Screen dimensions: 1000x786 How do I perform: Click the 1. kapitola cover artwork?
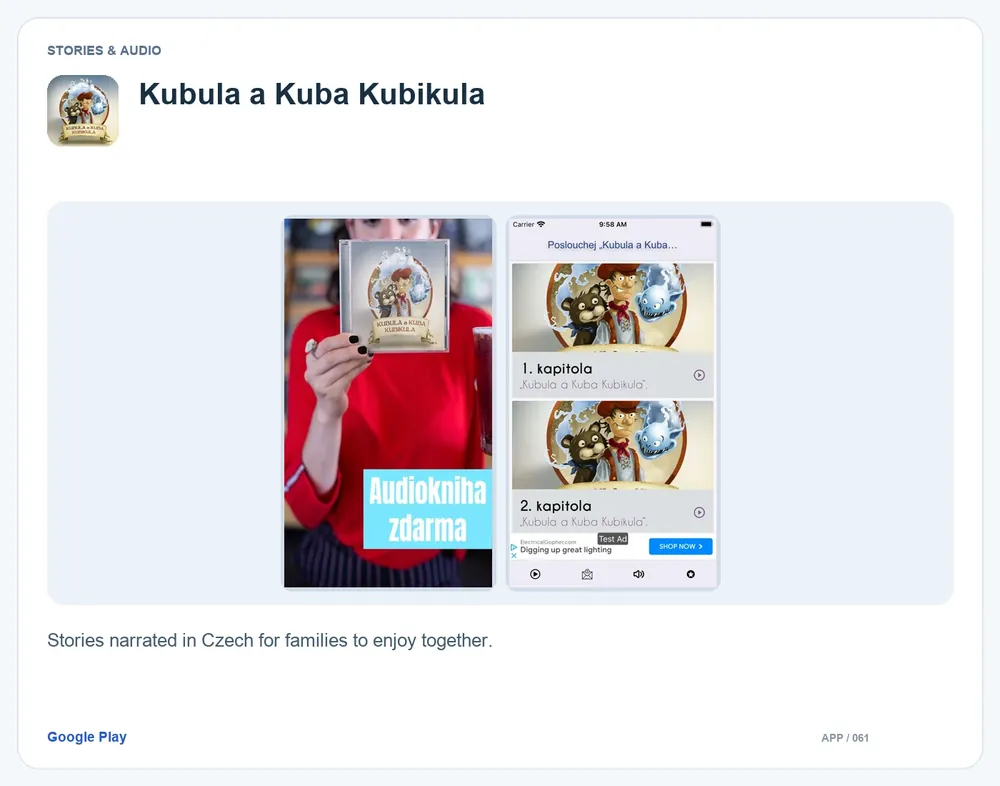click(x=613, y=308)
